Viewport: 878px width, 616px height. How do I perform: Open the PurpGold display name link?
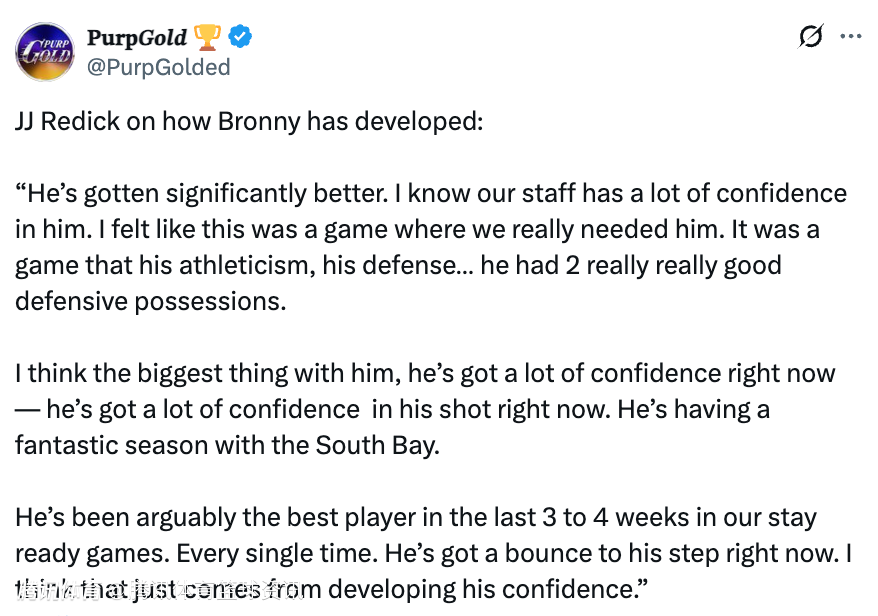click(136, 38)
